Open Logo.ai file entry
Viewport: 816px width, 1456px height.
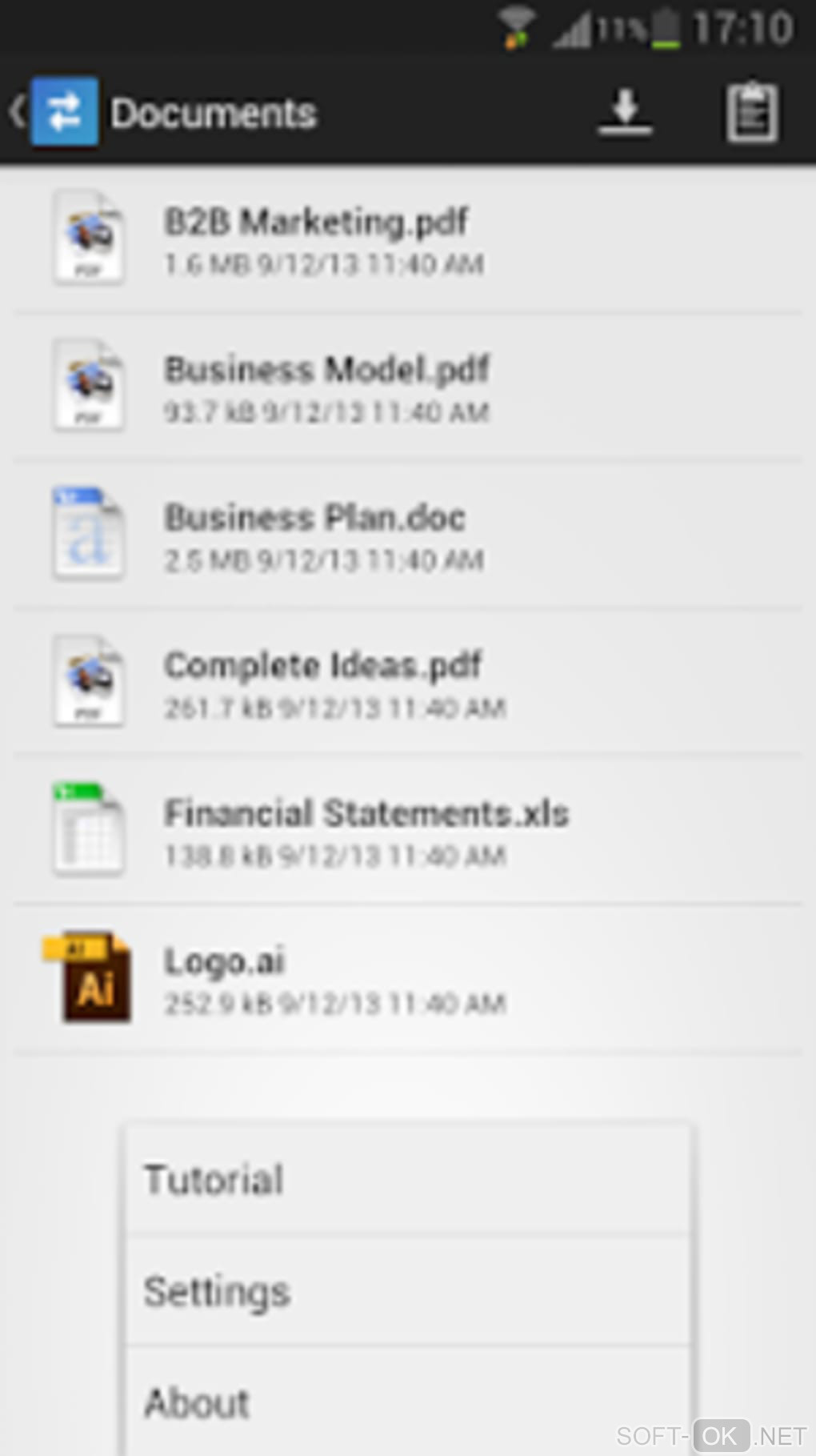(x=408, y=979)
